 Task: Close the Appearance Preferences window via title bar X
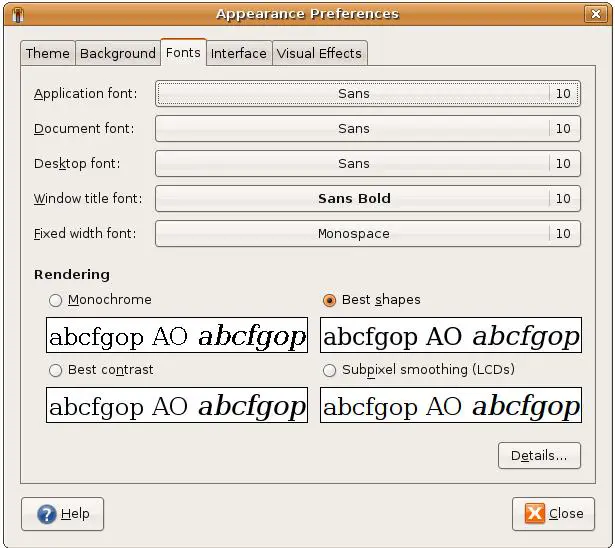(x=596, y=14)
